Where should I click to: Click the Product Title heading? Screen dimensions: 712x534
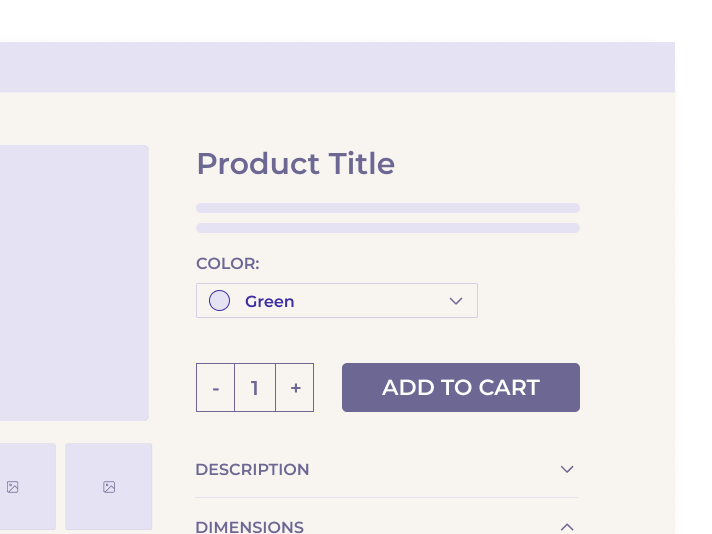(x=295, y=163)
